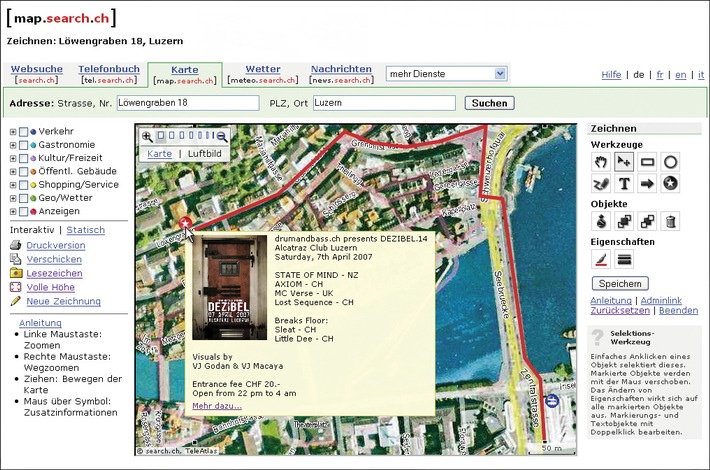The image size is (710, 470).
Task: Click the Speichern button
Action: (x=620, y=283)
